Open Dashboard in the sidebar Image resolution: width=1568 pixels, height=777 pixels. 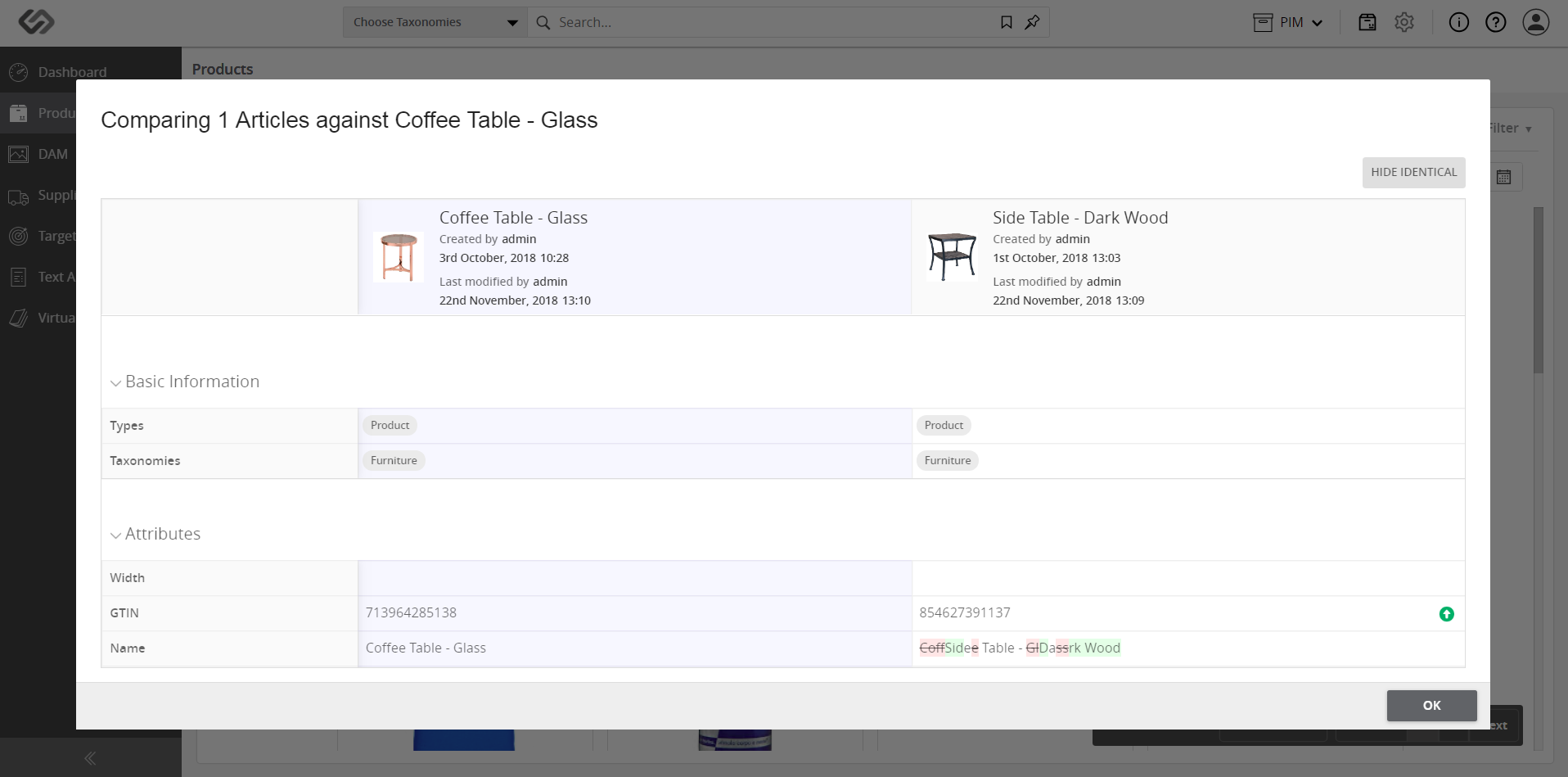click(72, 72)
